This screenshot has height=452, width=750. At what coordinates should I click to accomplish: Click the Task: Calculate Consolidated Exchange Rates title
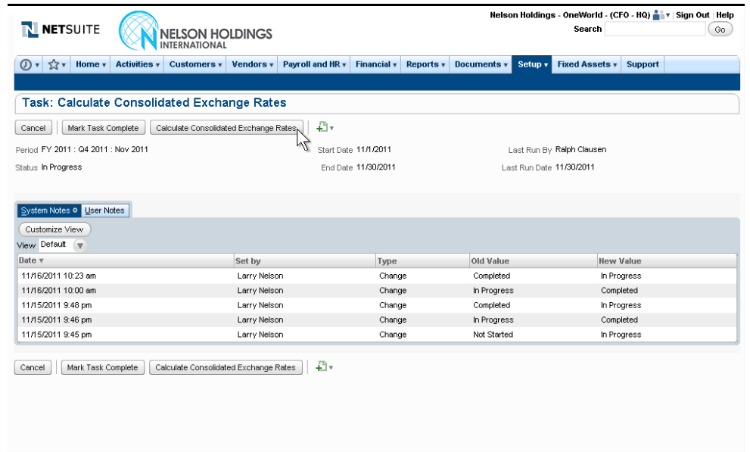154,103
